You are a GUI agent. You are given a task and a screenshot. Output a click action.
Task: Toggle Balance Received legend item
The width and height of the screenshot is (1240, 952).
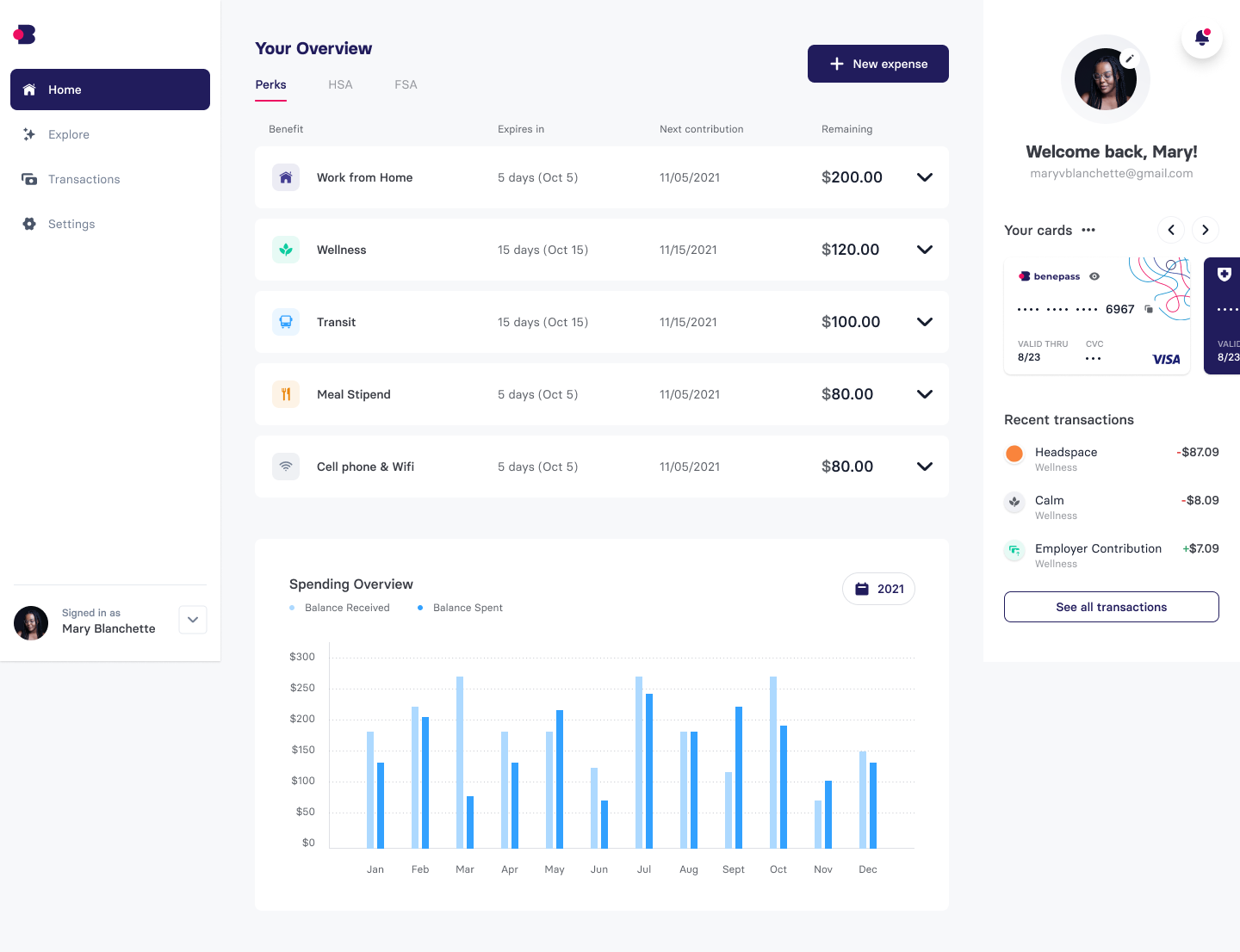[340, 608]
